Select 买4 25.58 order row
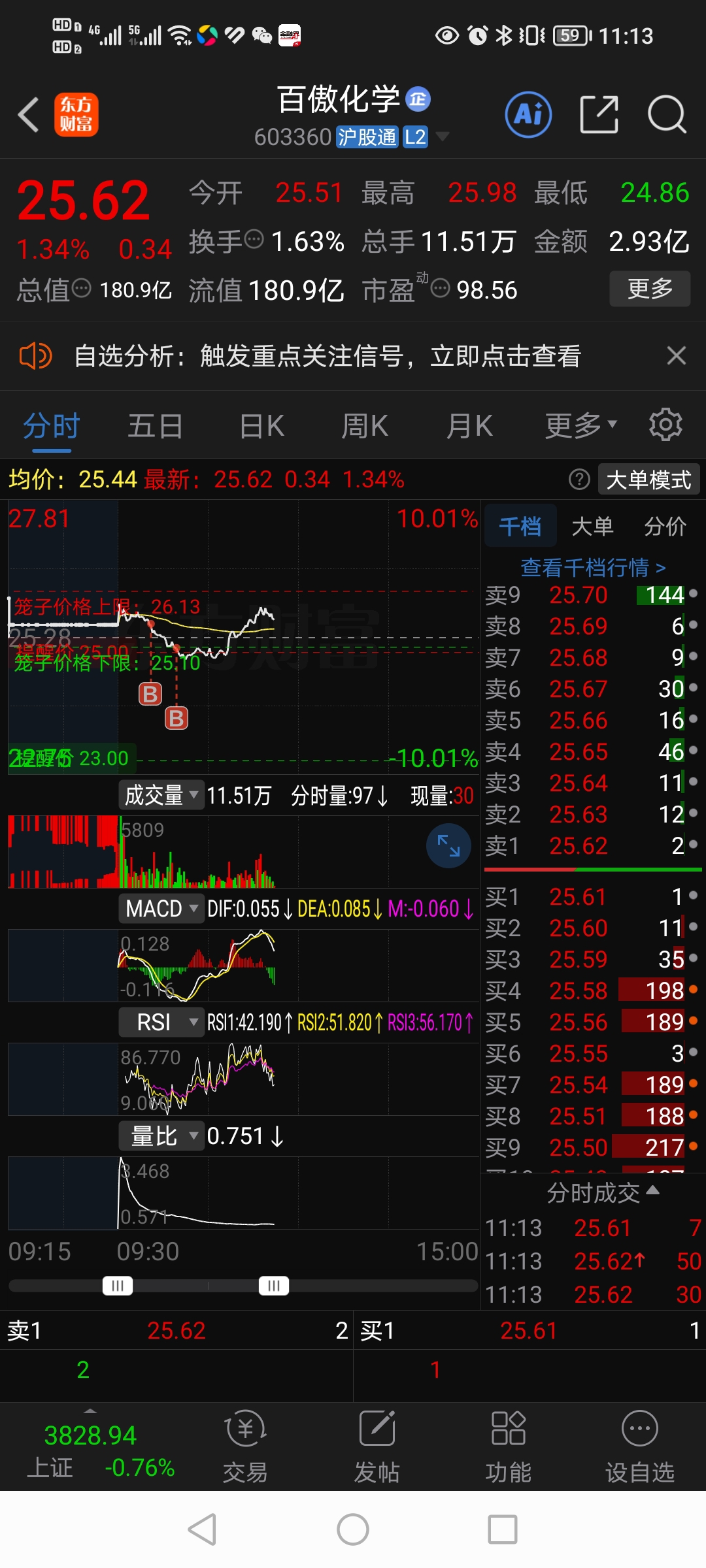 click(x=592, y=990)
